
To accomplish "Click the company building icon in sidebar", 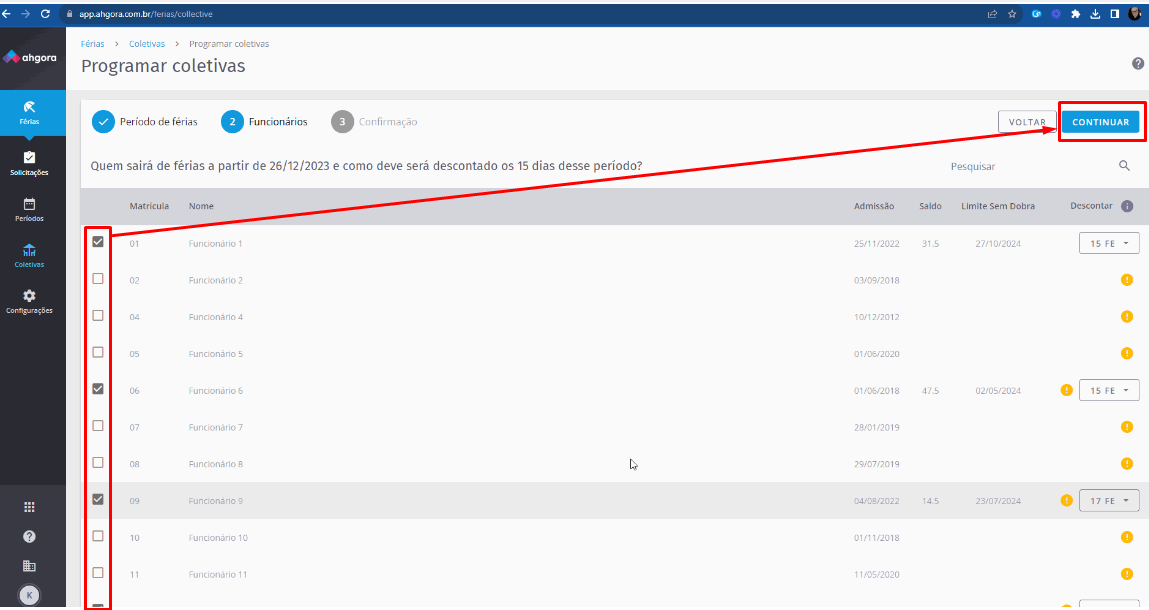I will tap(29, 566).
